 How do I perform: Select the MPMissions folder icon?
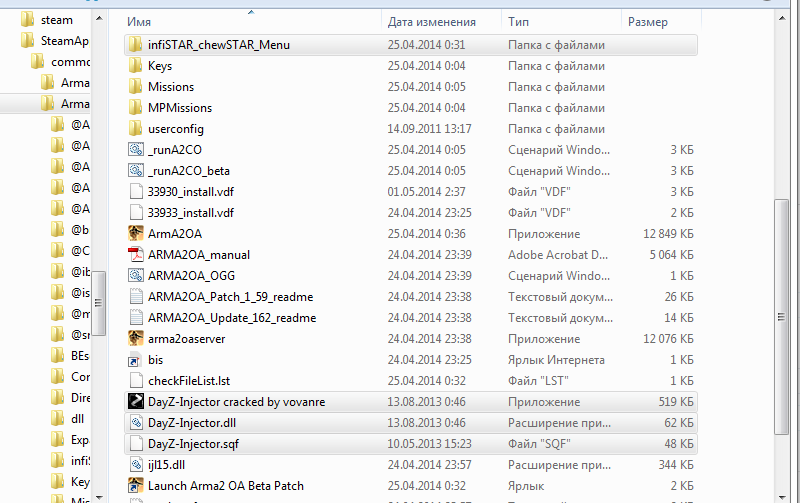[136, 108]
